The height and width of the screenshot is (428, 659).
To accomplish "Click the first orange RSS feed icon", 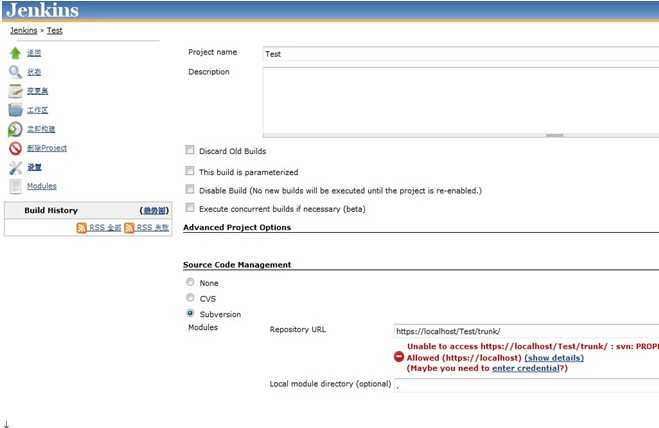I will click(82, 228).
